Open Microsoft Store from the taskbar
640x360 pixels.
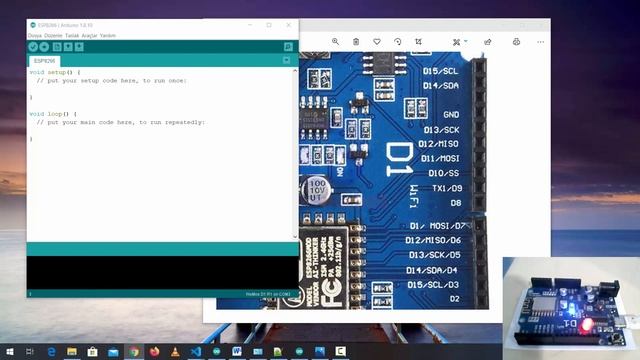[x=93, y=351]
